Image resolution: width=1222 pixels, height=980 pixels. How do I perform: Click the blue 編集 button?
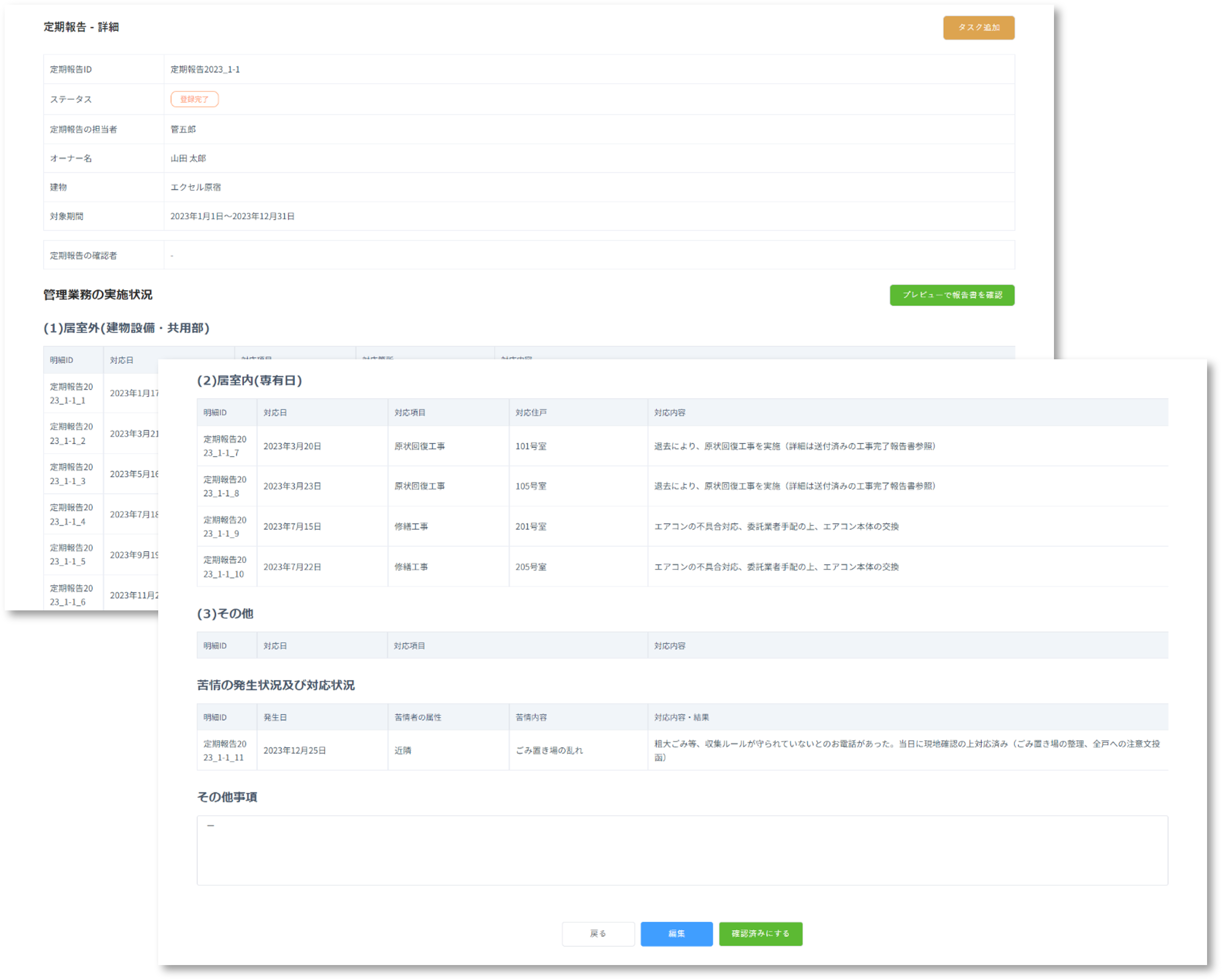tap(676, 934)
